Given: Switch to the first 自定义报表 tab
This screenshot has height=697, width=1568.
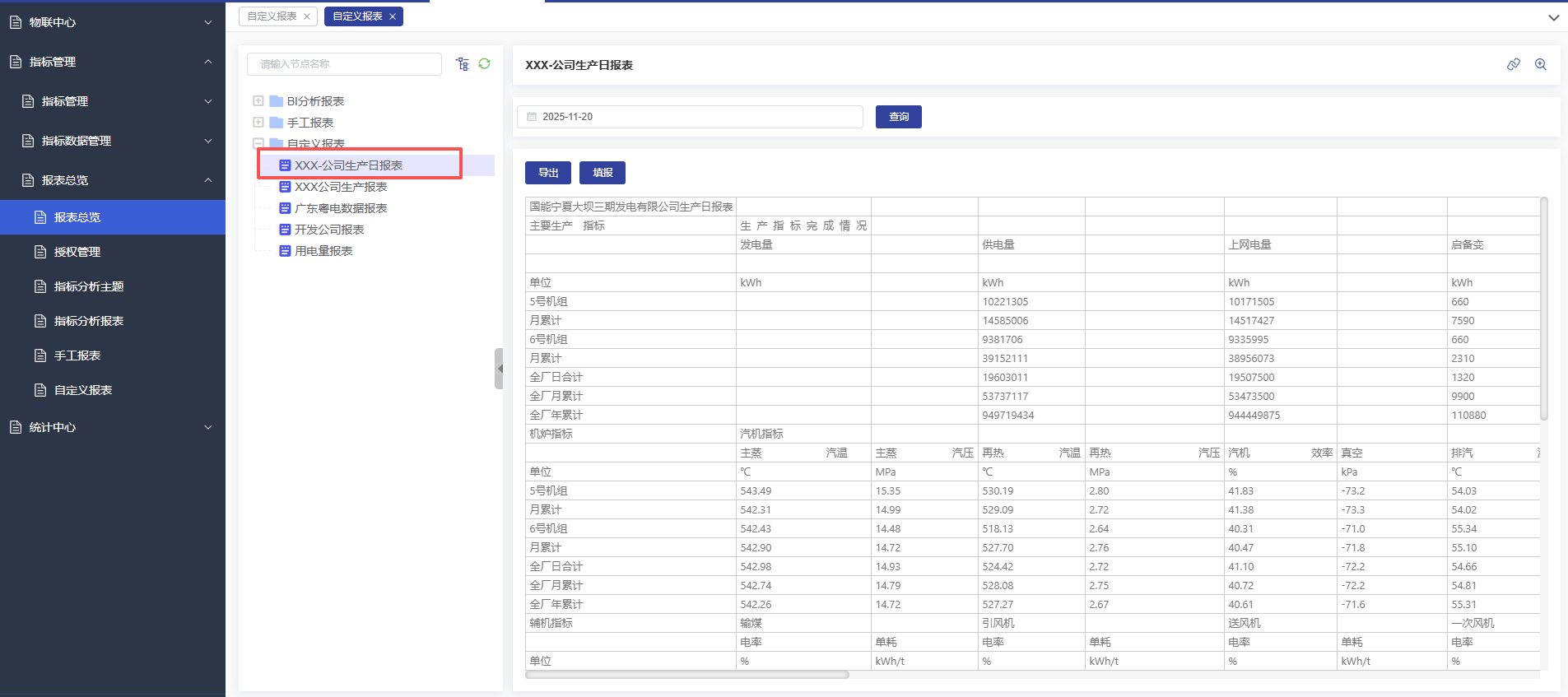Looking at the screenshot, I should tap(272, 16).
